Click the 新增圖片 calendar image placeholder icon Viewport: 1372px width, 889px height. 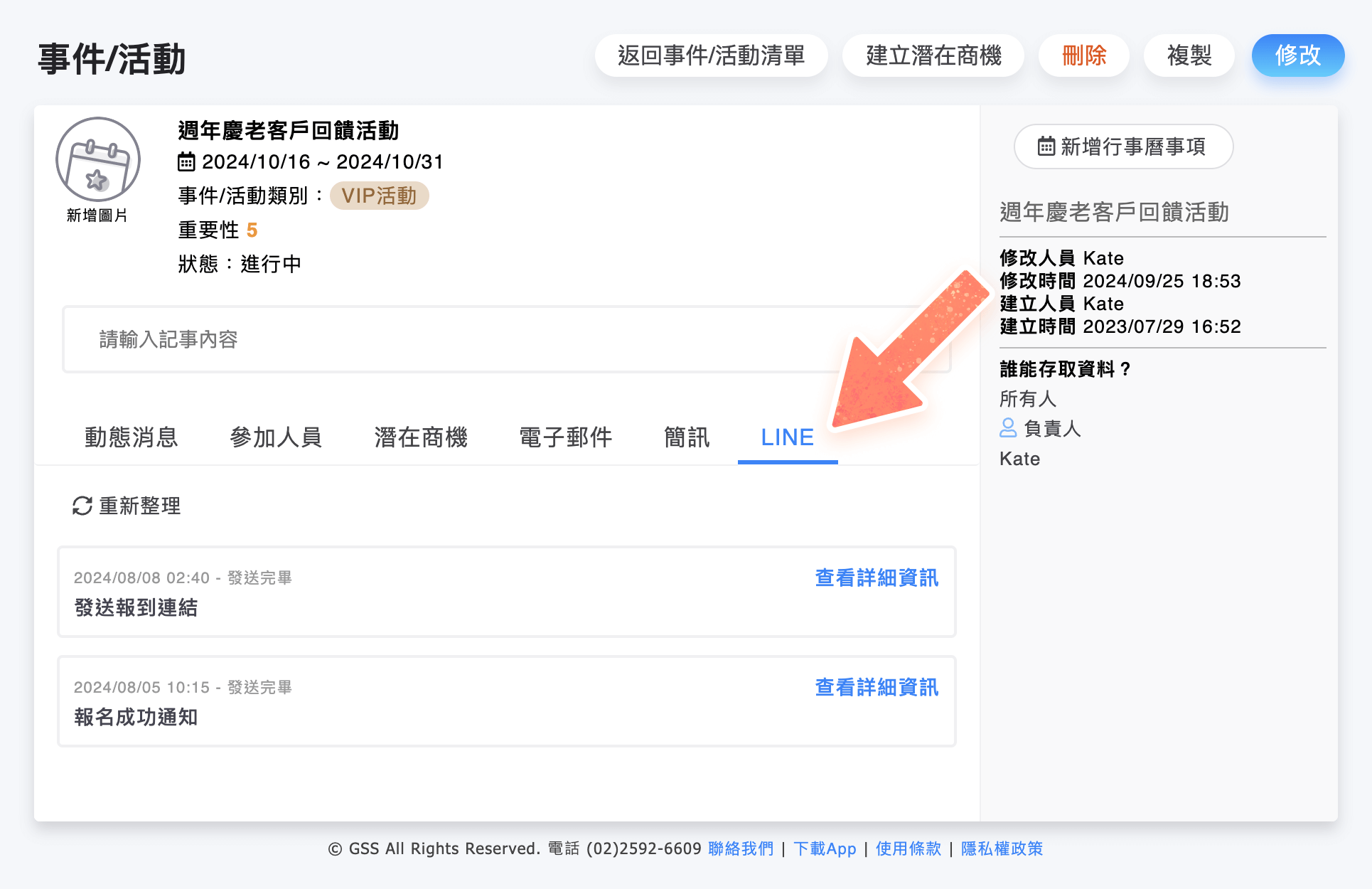[97, 159]
